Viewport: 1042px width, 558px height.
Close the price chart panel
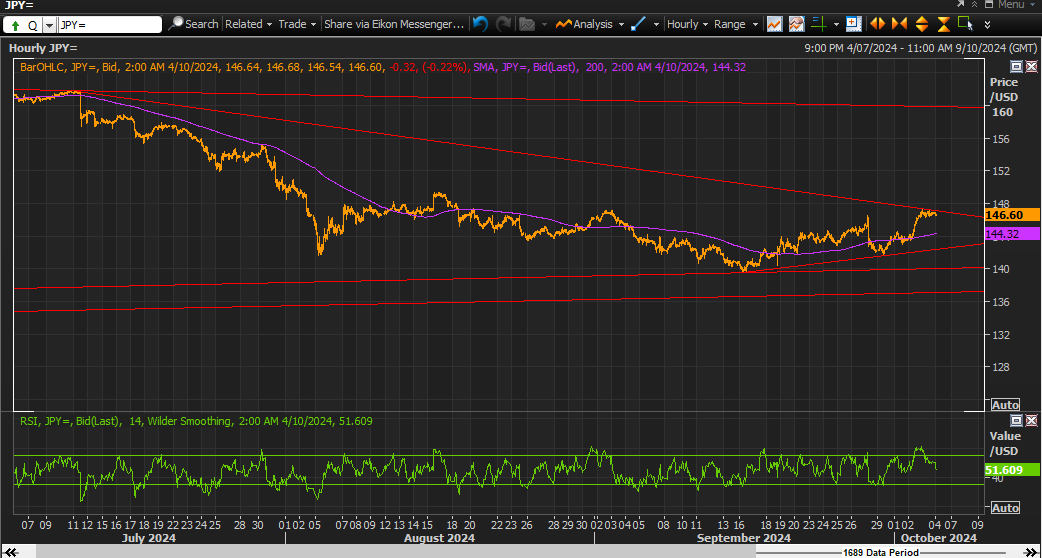tap(1031, 66)
